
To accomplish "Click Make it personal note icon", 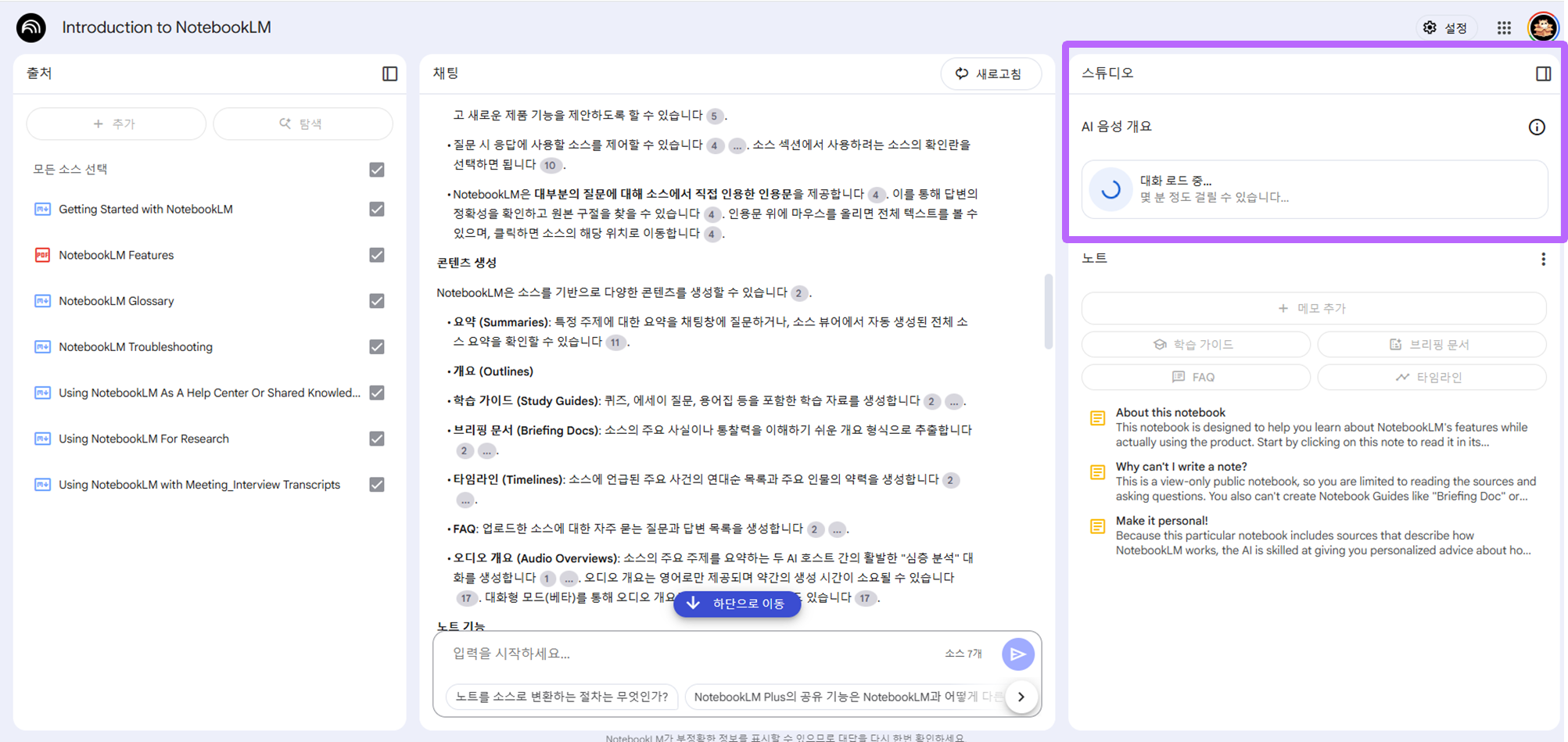I will point(1098,526).
